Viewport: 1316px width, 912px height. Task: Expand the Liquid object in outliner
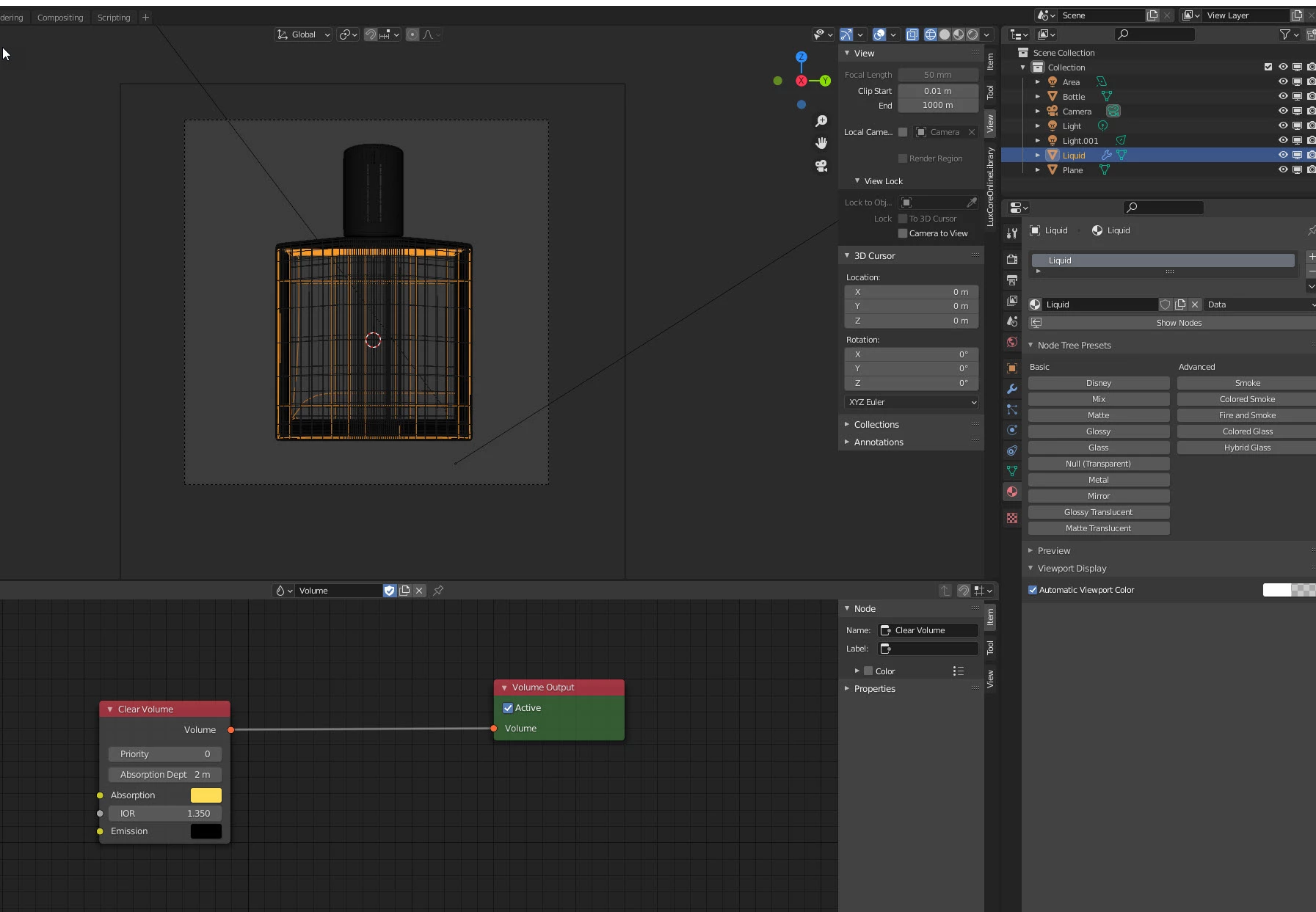click(x=1038, y=156)
